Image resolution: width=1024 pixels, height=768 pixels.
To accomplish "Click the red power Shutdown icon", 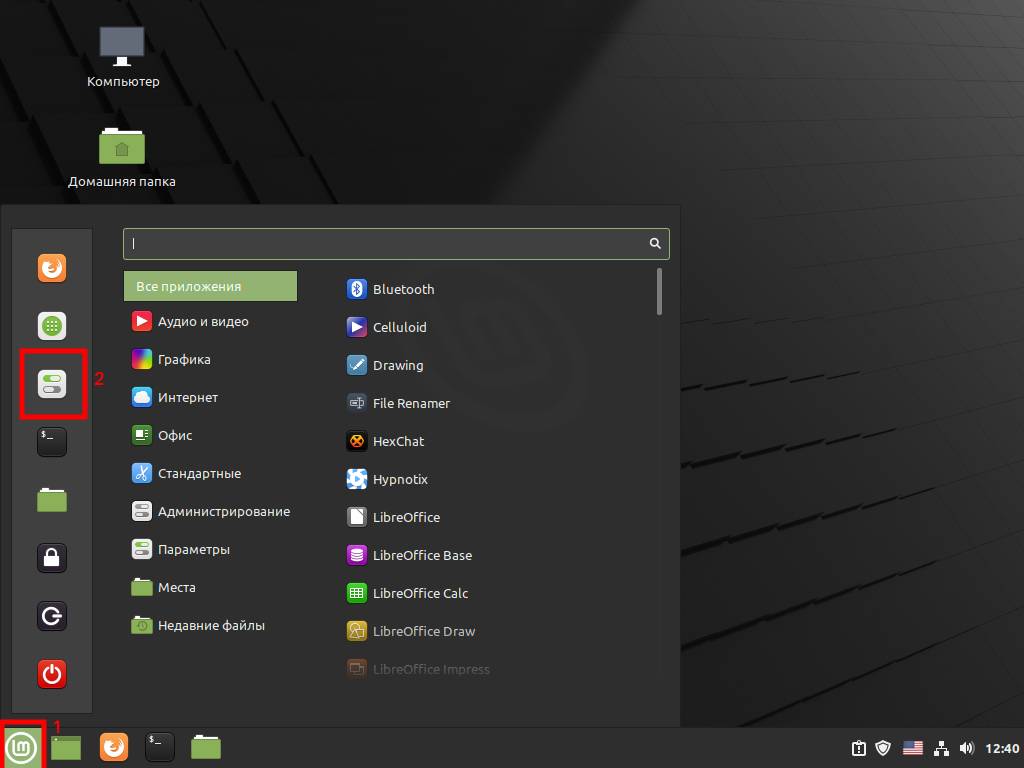I will (52, 673).
